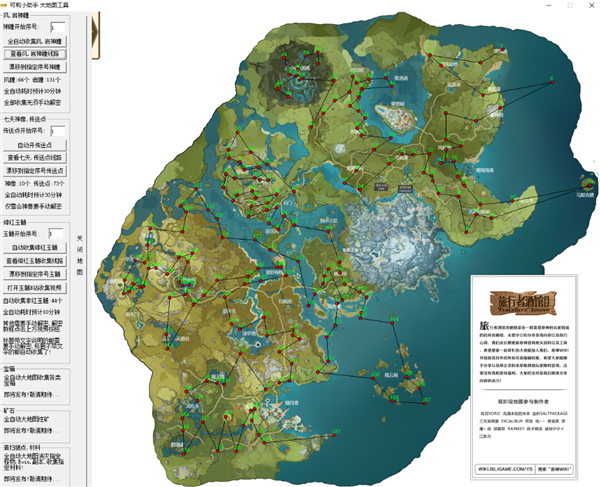Click the far northeast marker numbered 6
The height and width of the screenshot is (487, 600).
pos(552,82)
